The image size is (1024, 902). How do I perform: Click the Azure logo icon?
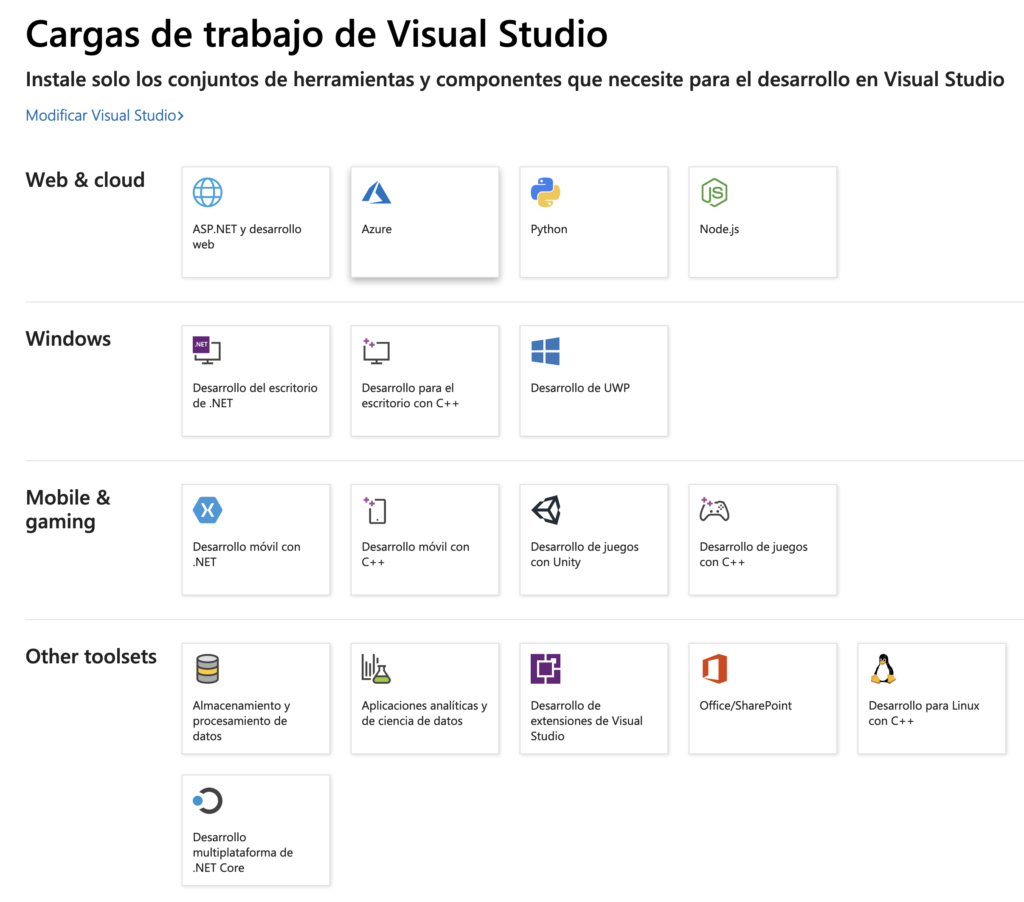[376, 193]
